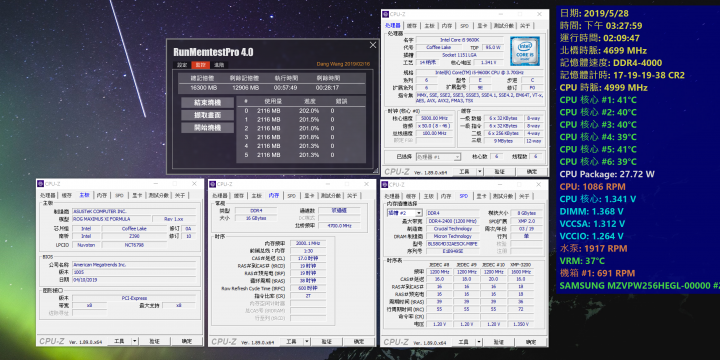Image resolution: width=720 pixels, height=360 pixels.
Task: Open 工具 dropdown arrow in mainboard window
Action: 134,341
